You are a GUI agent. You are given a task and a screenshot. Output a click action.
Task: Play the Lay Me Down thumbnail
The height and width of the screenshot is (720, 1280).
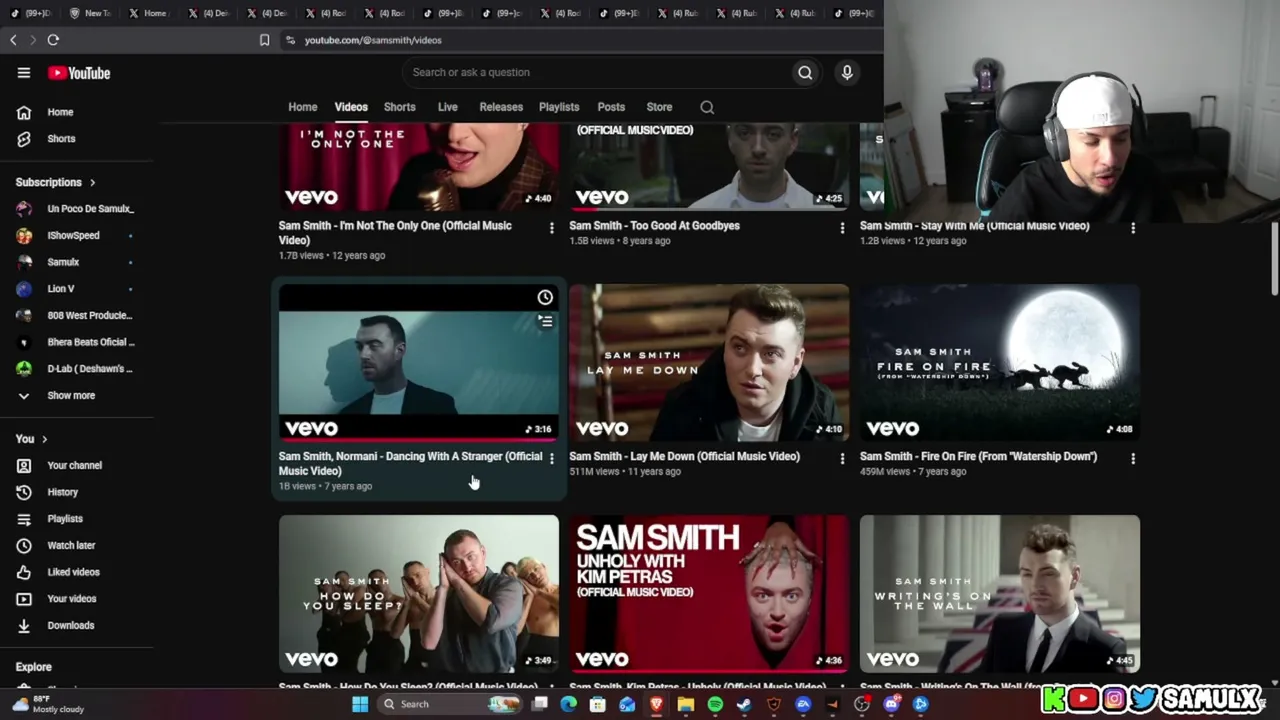coord(709,362)
